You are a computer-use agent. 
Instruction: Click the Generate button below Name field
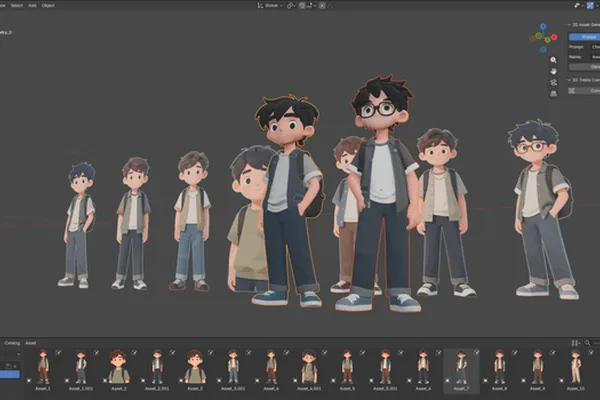pos(584,67)
